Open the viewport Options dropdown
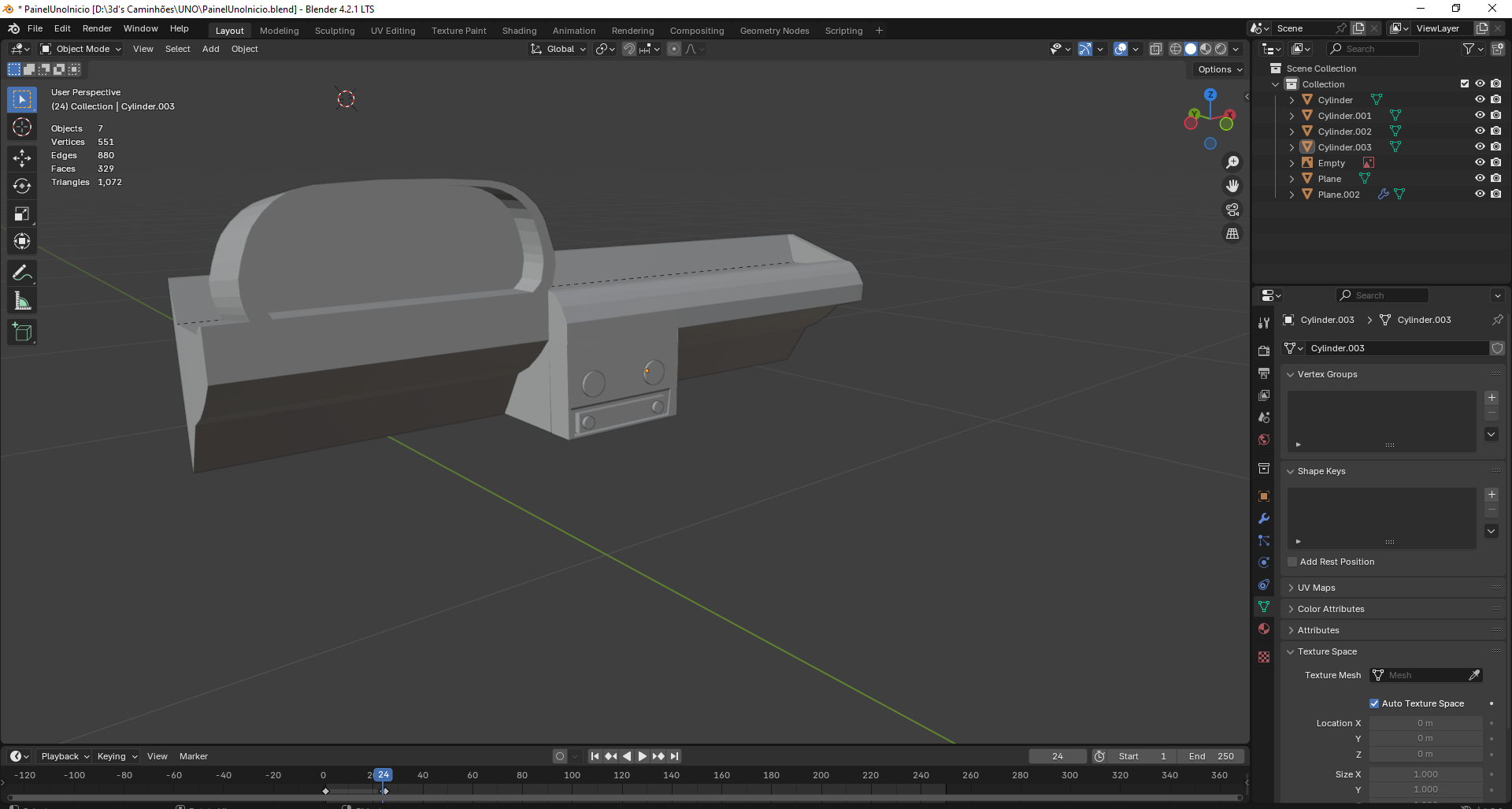This screenshot has height=809, width=1512. pos(1219,69)
